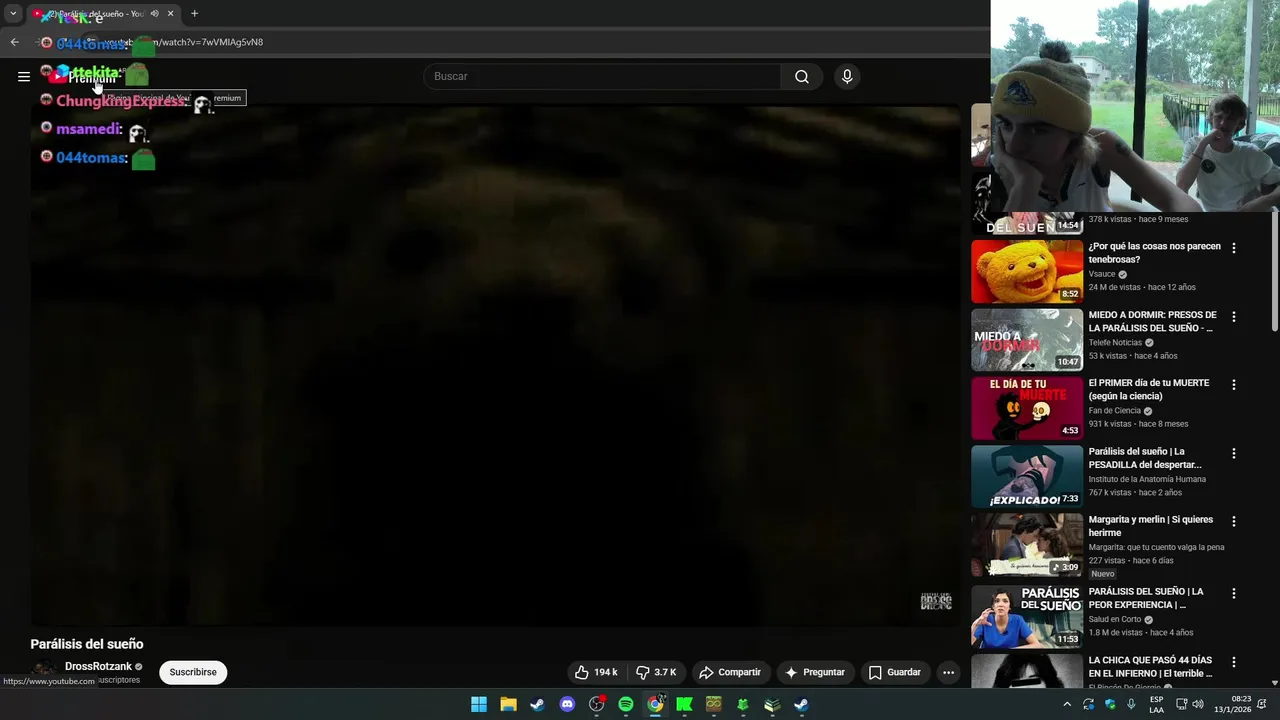Open options menu for Margarita y merlin video

pos(1233,522)
